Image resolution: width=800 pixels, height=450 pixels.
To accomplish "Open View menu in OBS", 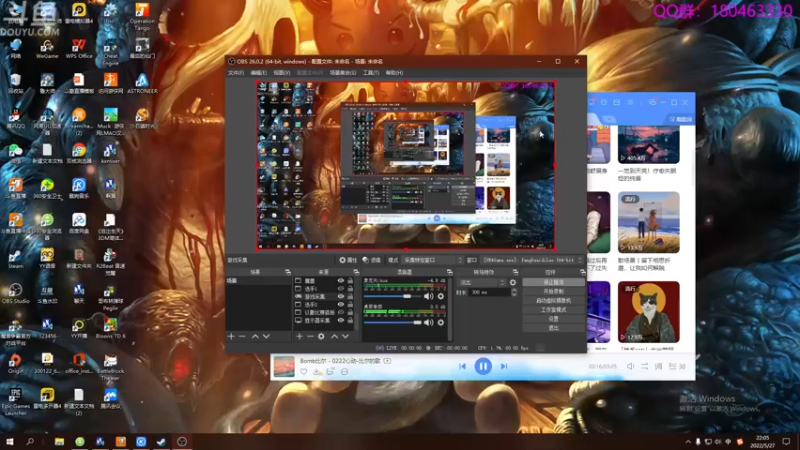I will point(282,73).
